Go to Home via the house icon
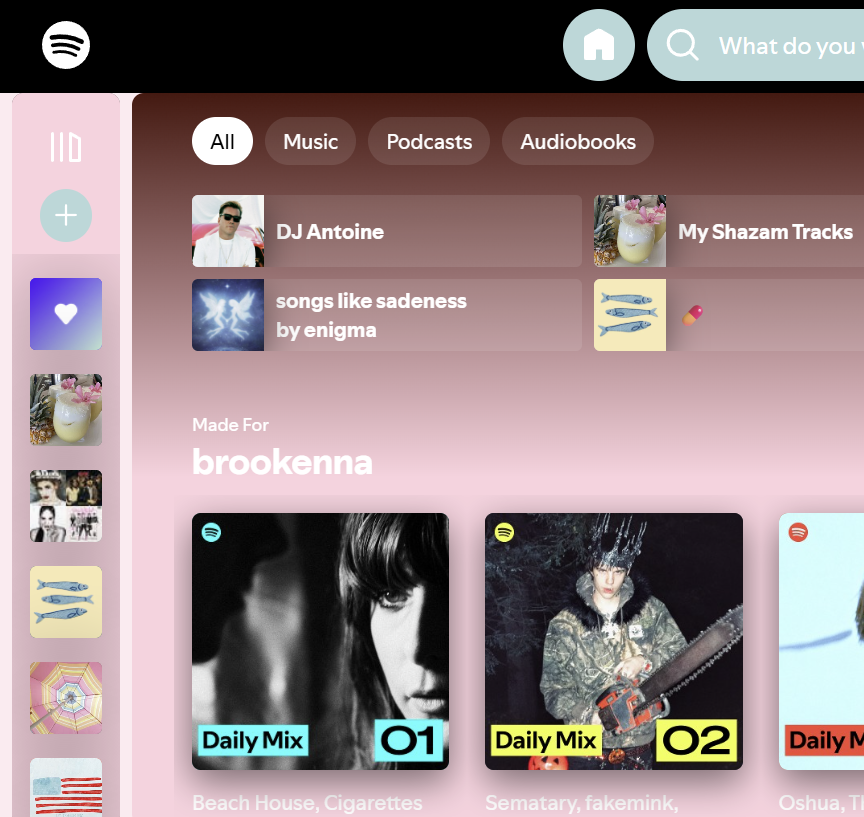 pyautogui.click(x=598, y=45)
